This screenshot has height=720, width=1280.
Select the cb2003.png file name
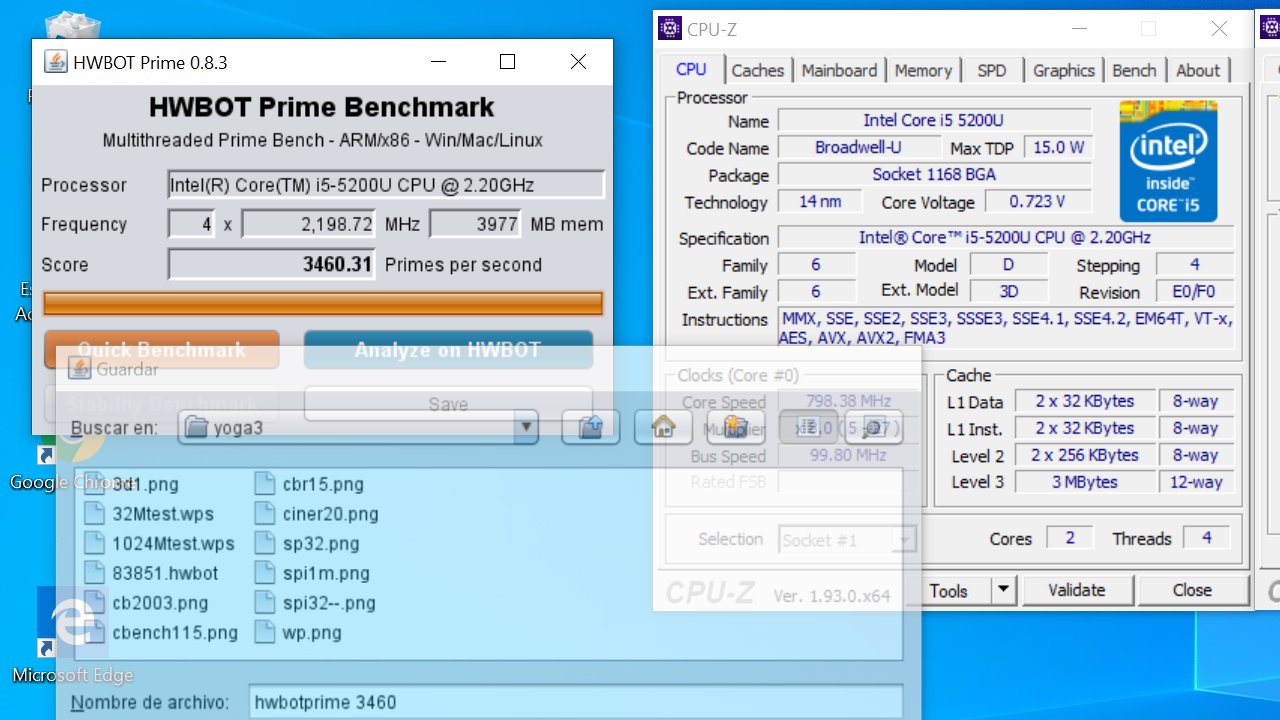pyautogui.click(x=160, y=603)
